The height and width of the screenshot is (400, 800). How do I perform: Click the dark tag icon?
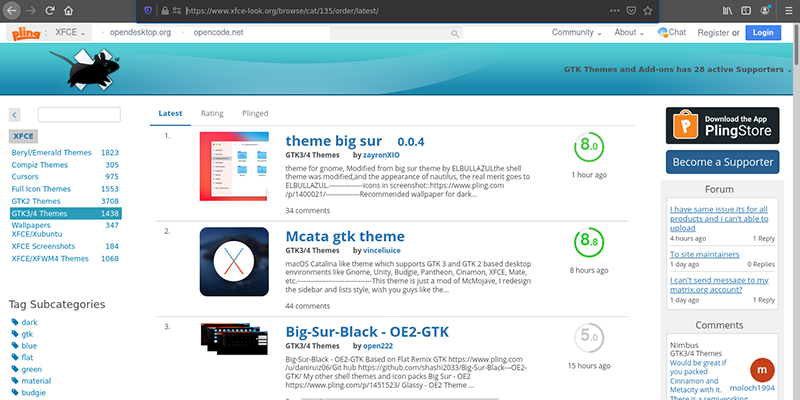(x=15, y=322)
